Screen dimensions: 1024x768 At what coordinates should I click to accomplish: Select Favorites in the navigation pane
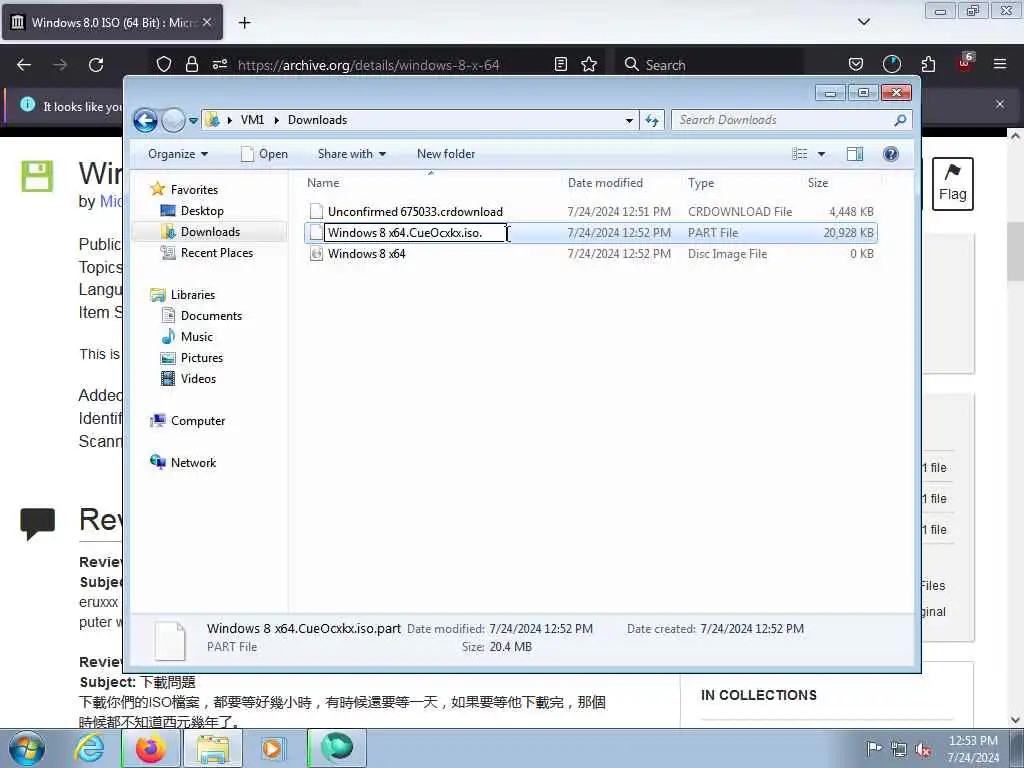click(x=194, y=189)
